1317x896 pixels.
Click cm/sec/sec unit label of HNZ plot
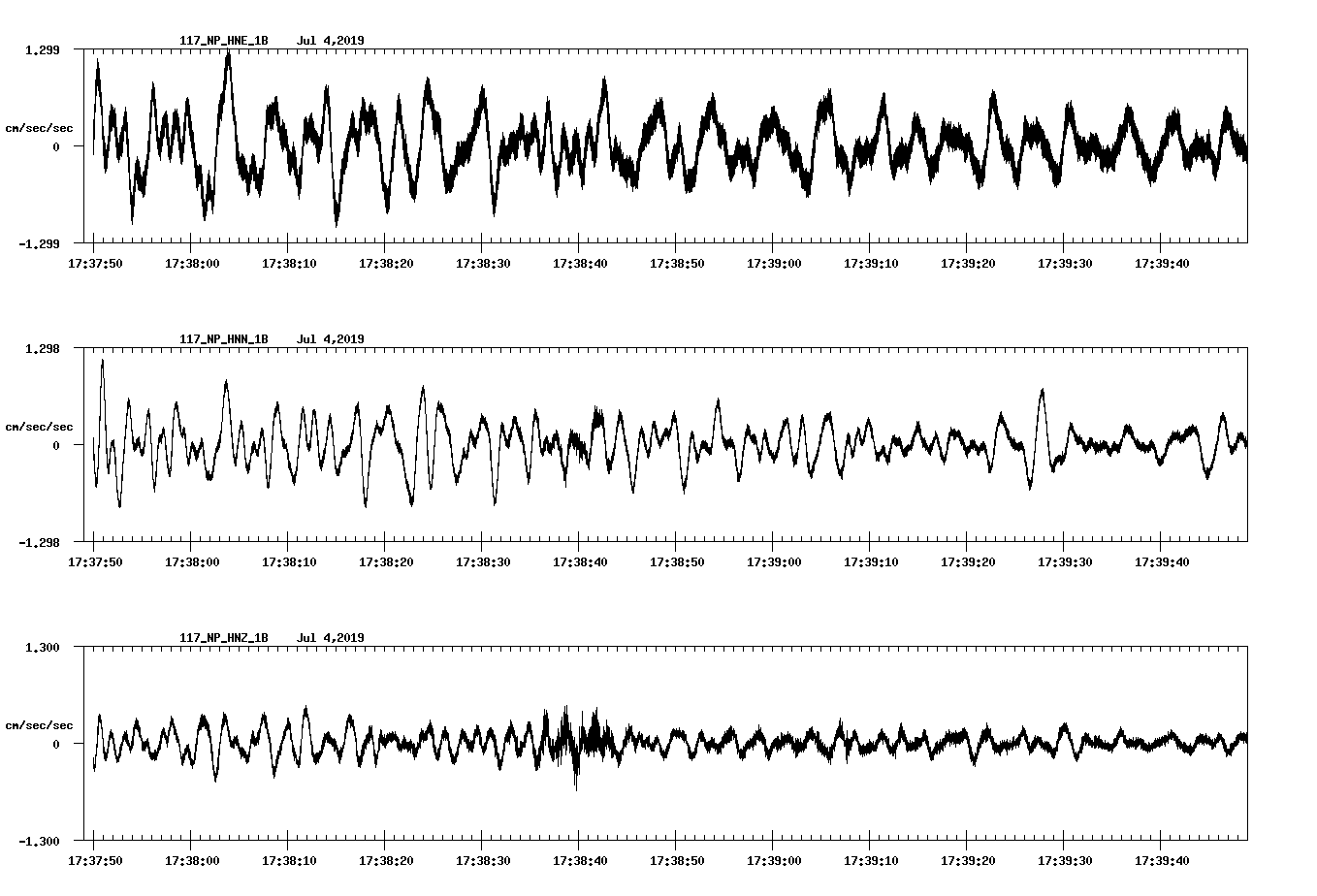point(39,725)
